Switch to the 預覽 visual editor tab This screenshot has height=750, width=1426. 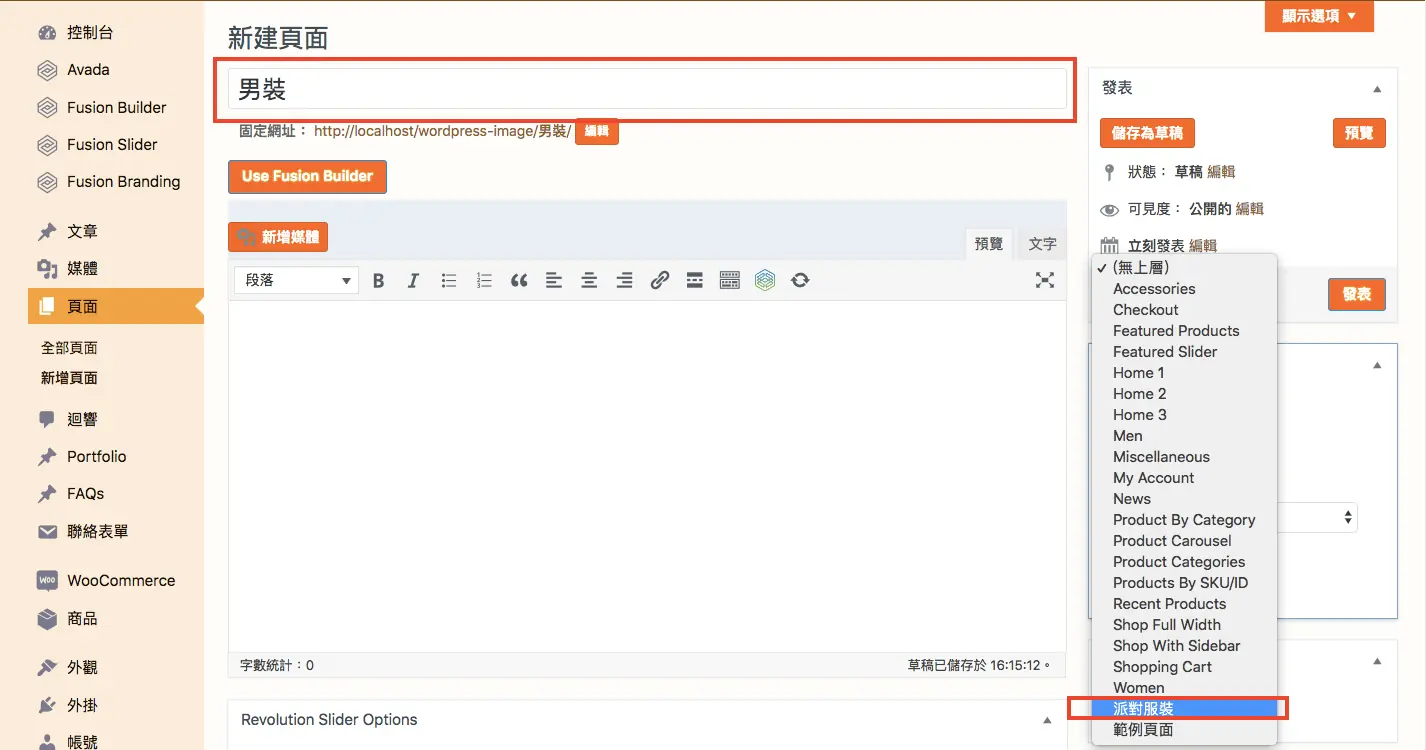989,244
